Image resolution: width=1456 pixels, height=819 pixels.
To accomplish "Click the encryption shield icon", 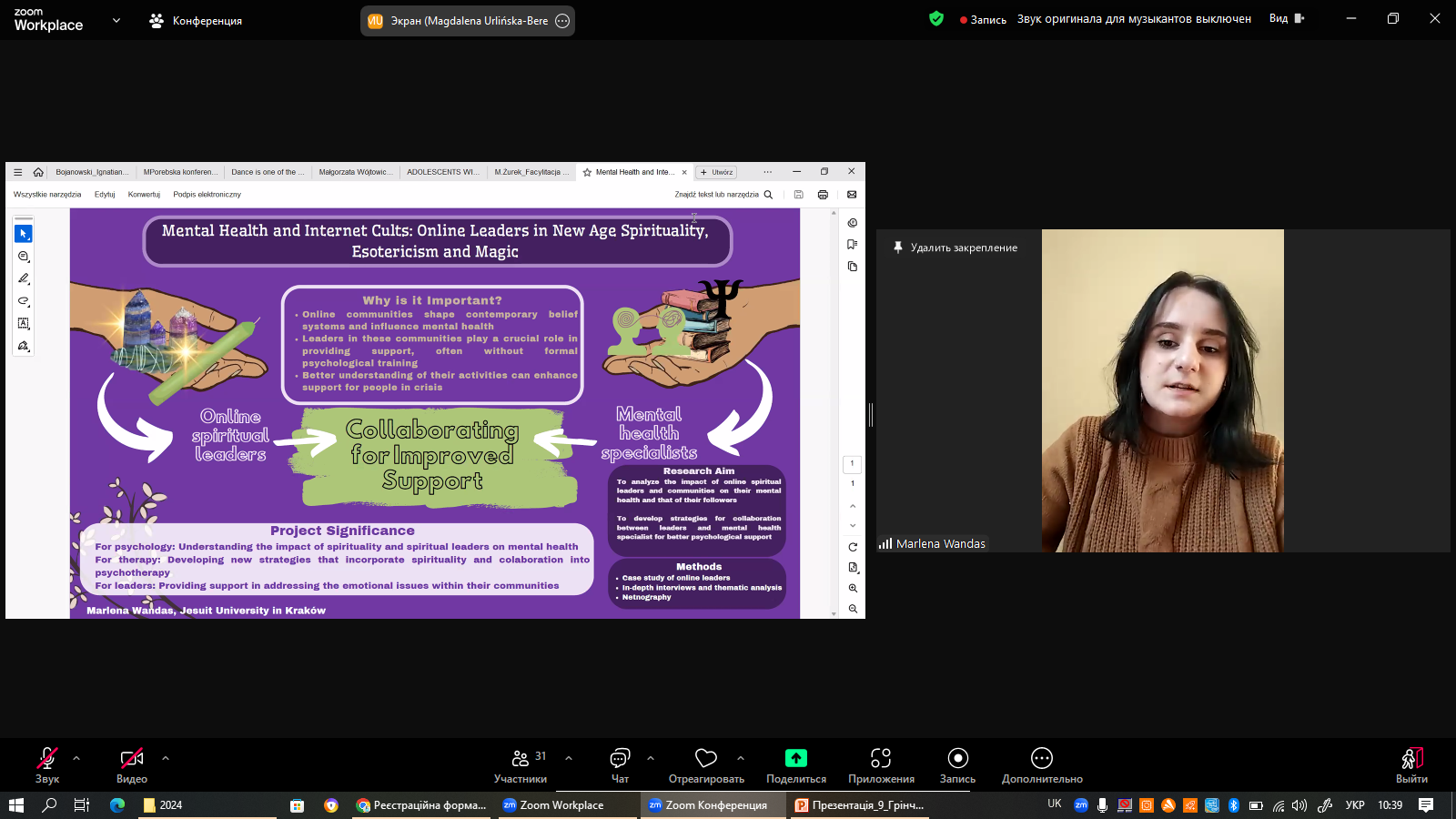I will tap(936, 19).
